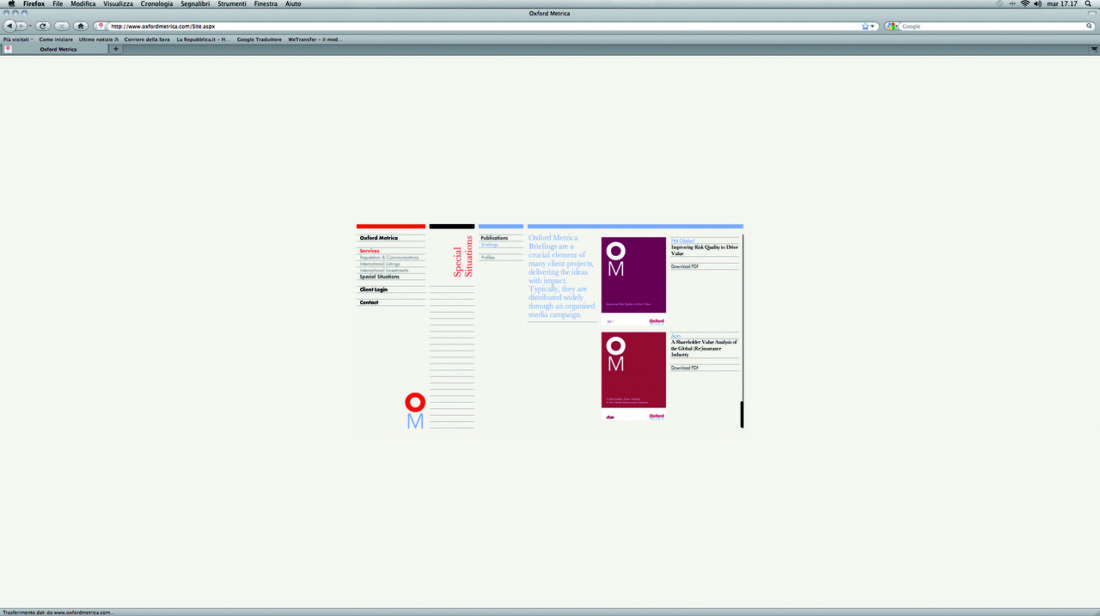Open the red Aon briefing cover

tap(633, 377)
